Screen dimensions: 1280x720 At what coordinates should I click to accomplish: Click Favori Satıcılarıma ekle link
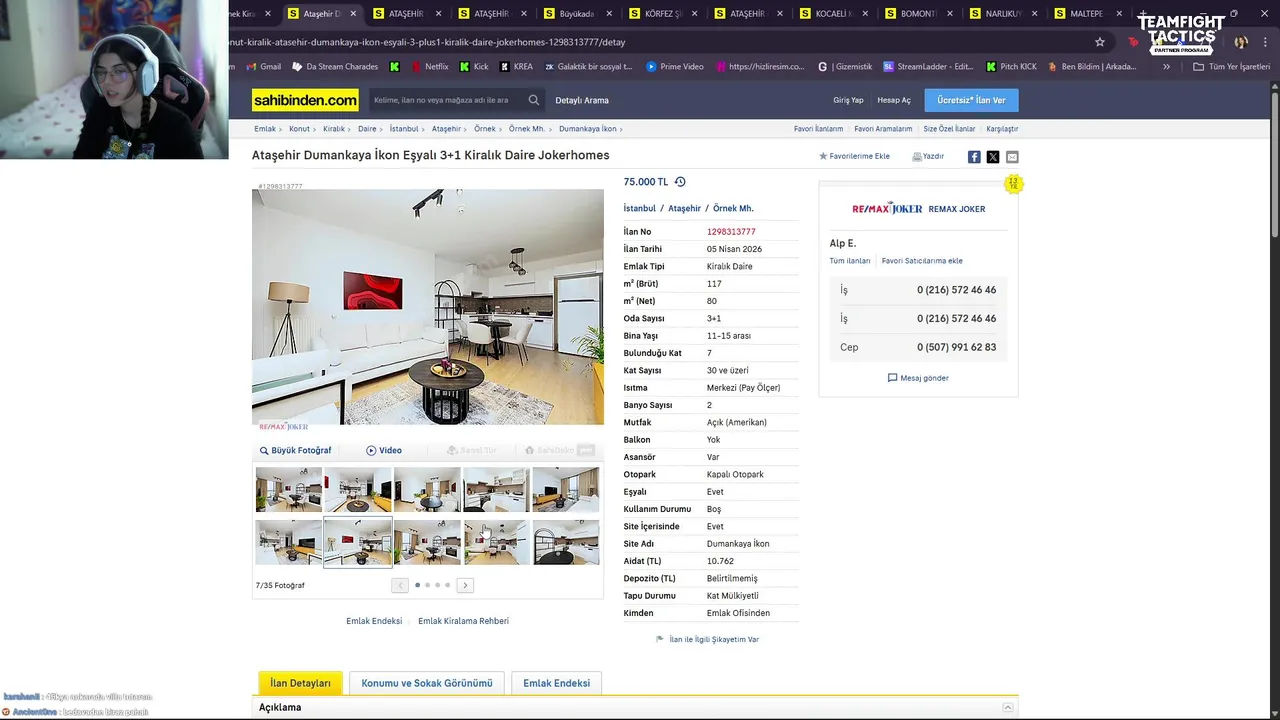[x=922, y=261]
